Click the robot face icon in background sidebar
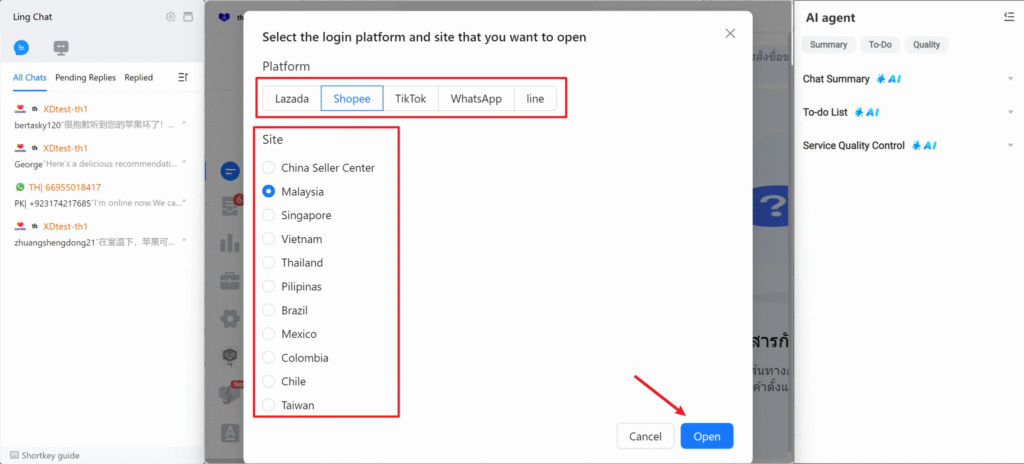This screenshot has width=1024, height=464. coord(230,356)
